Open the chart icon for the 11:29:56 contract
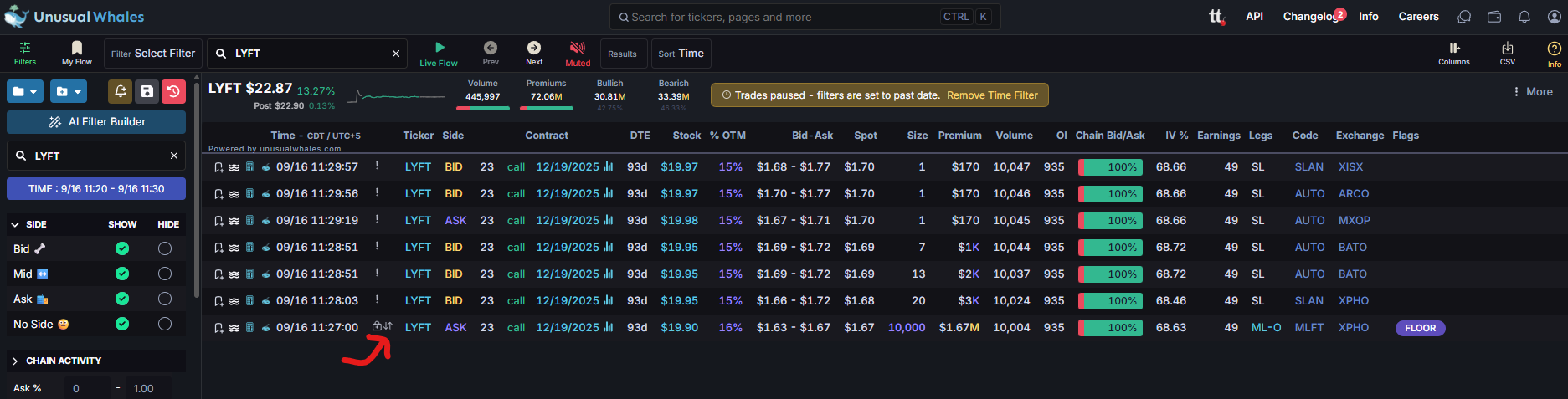 (609, 194)
